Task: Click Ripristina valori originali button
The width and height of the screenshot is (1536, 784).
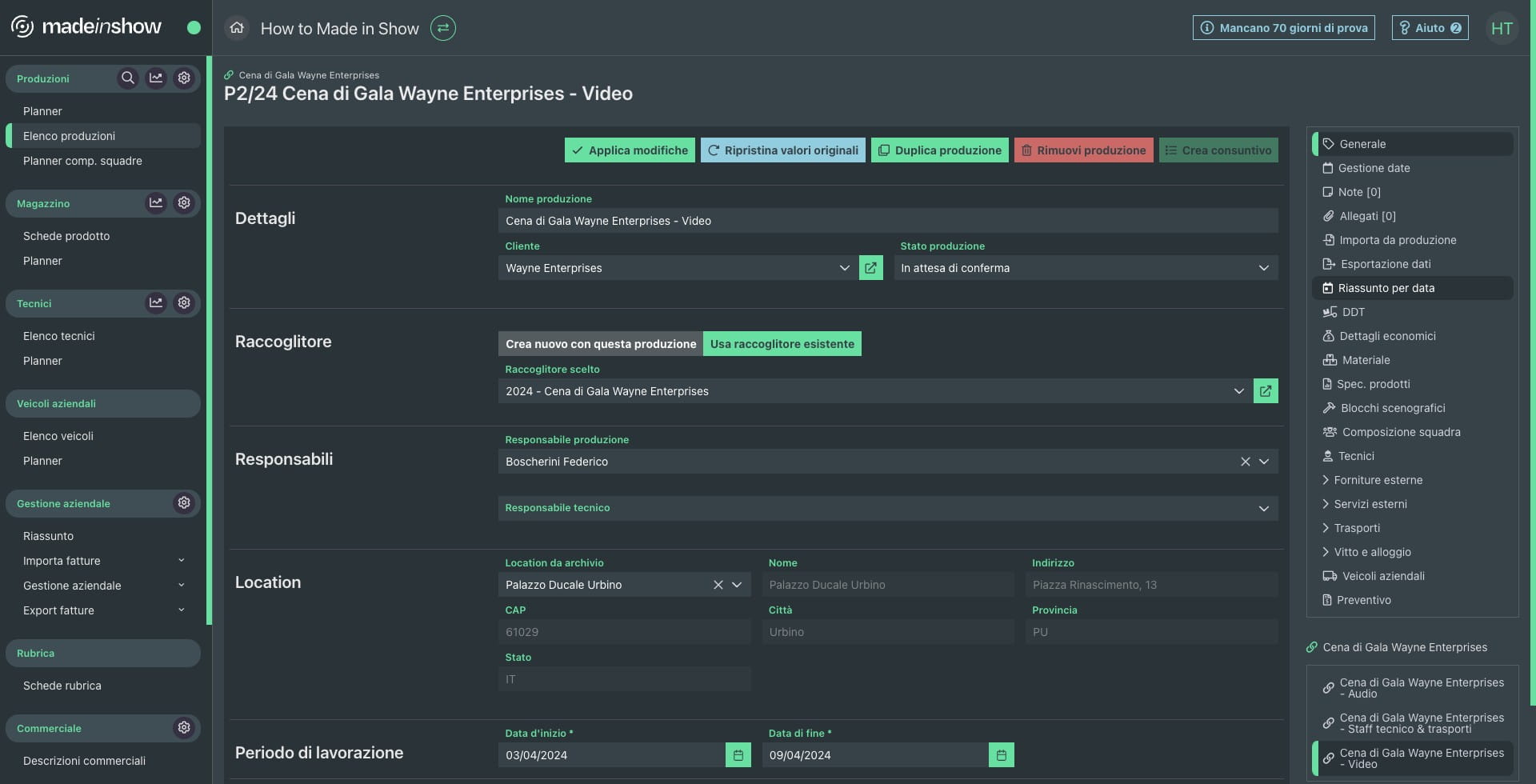Action: 783,150
